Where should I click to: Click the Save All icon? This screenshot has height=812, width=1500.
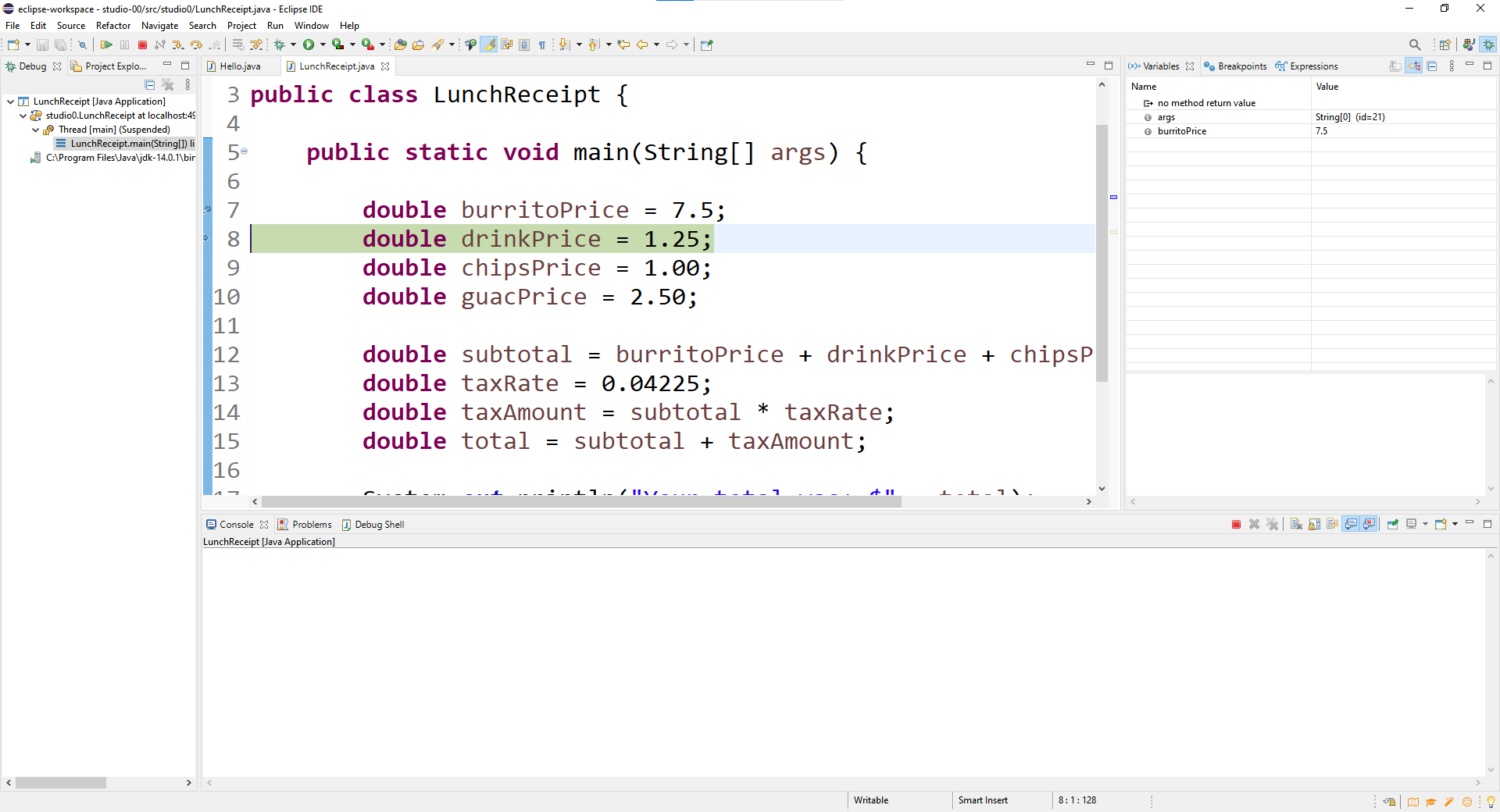tap(60, 45)
